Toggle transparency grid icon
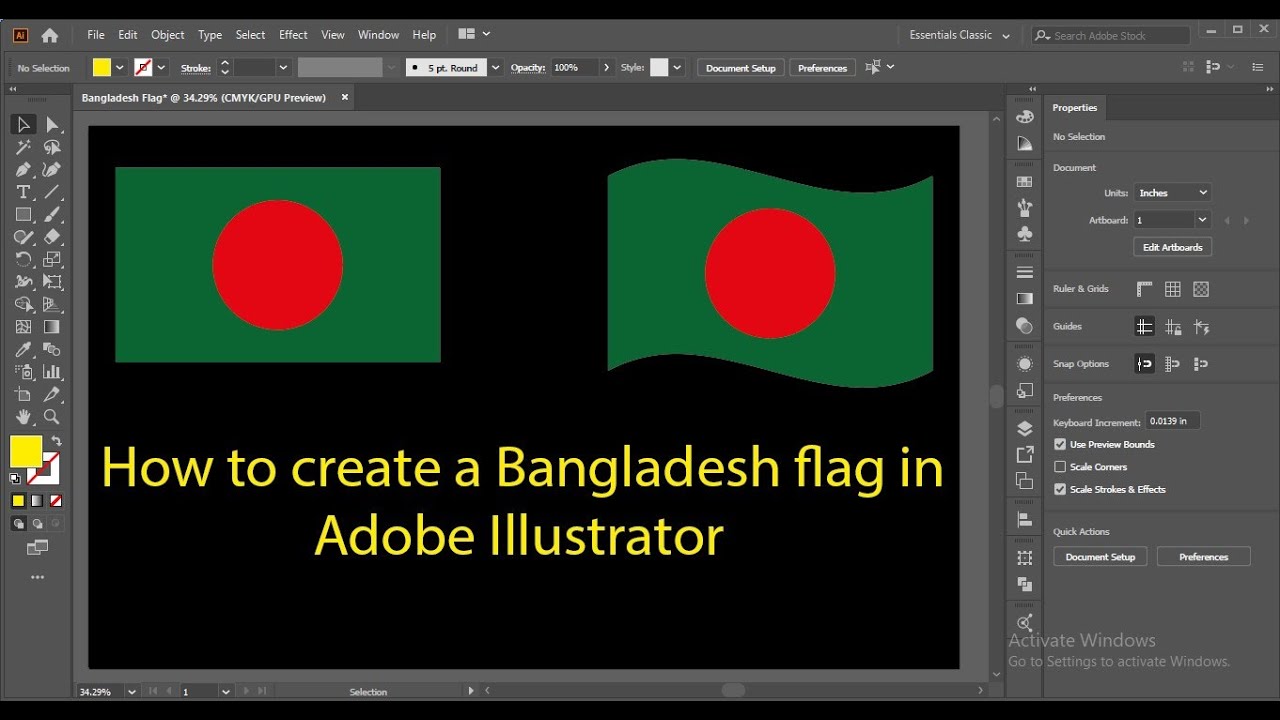Screen dimensions: 1280x720 (1201, 289)
